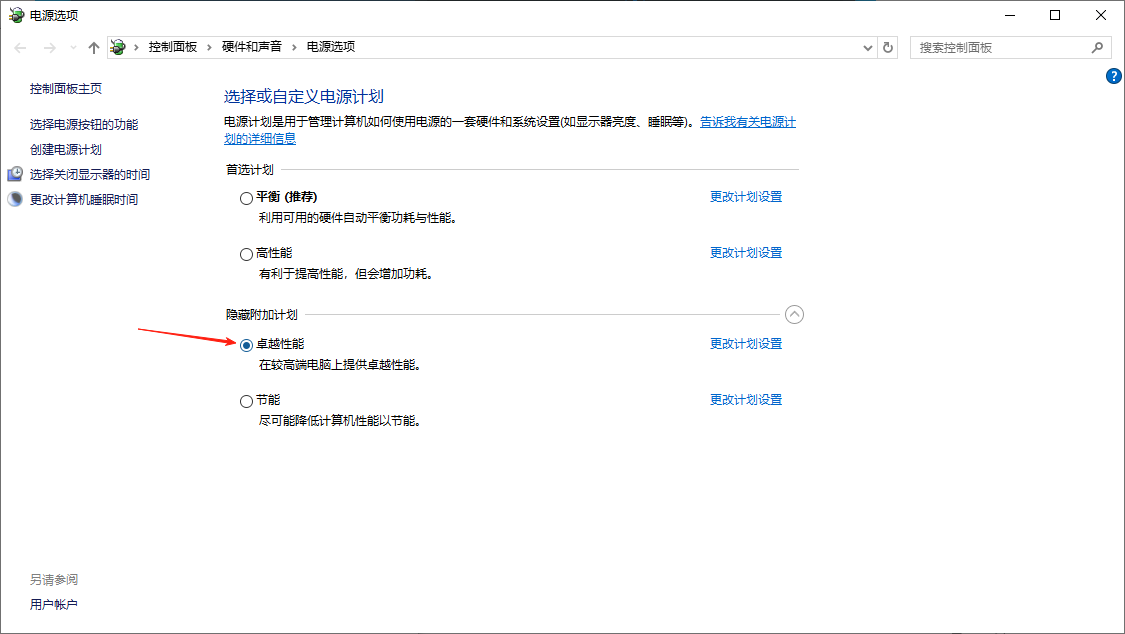This screenshot has width=1125, height=634.
Task: Open 创建电源计划 in the sidebar
Action: point(66,149)
